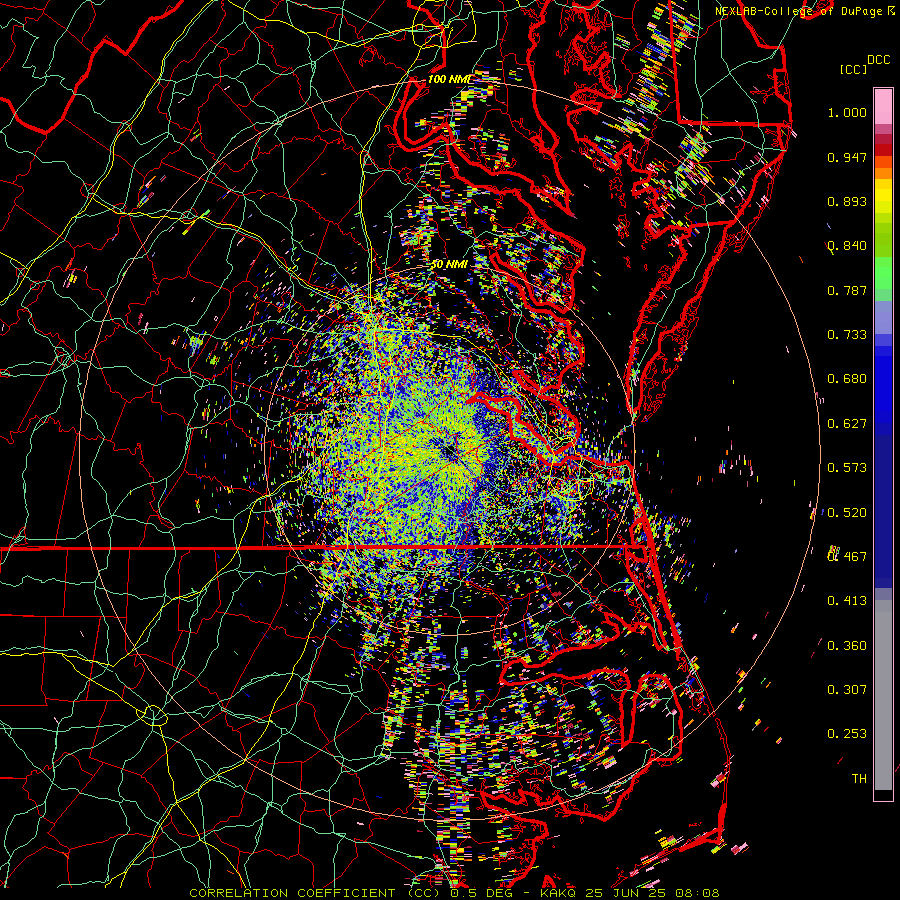Click the radar site at the echo center

(449, 453)
